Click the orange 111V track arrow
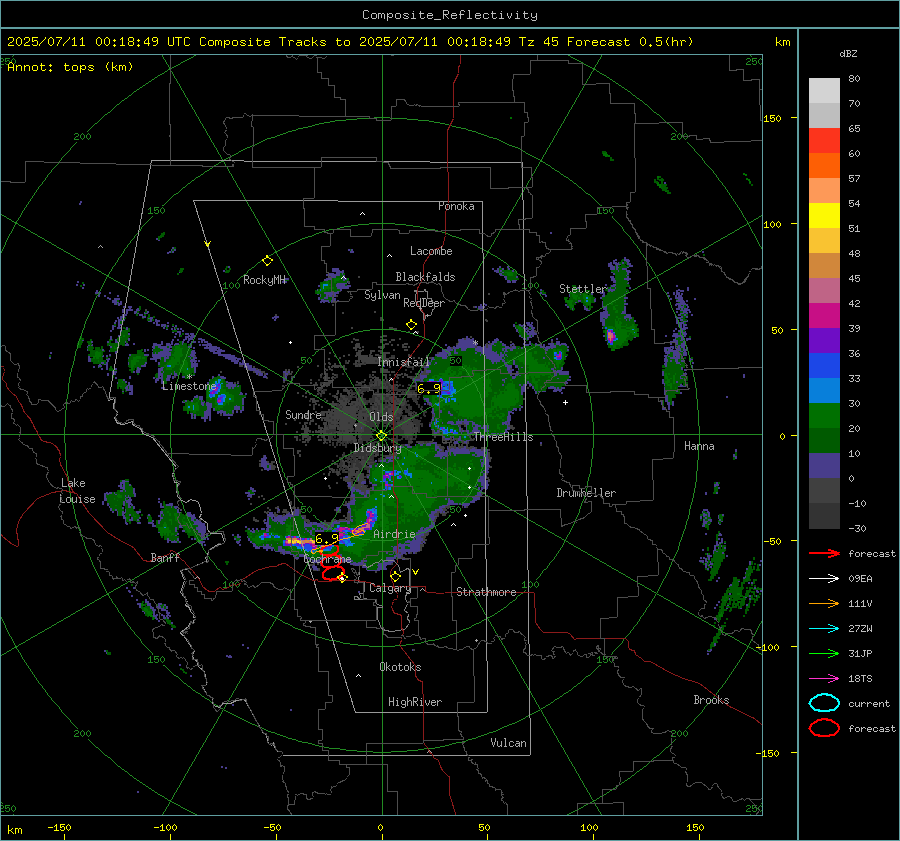This screenshot has width=900, height=841. tap(824, 603)
